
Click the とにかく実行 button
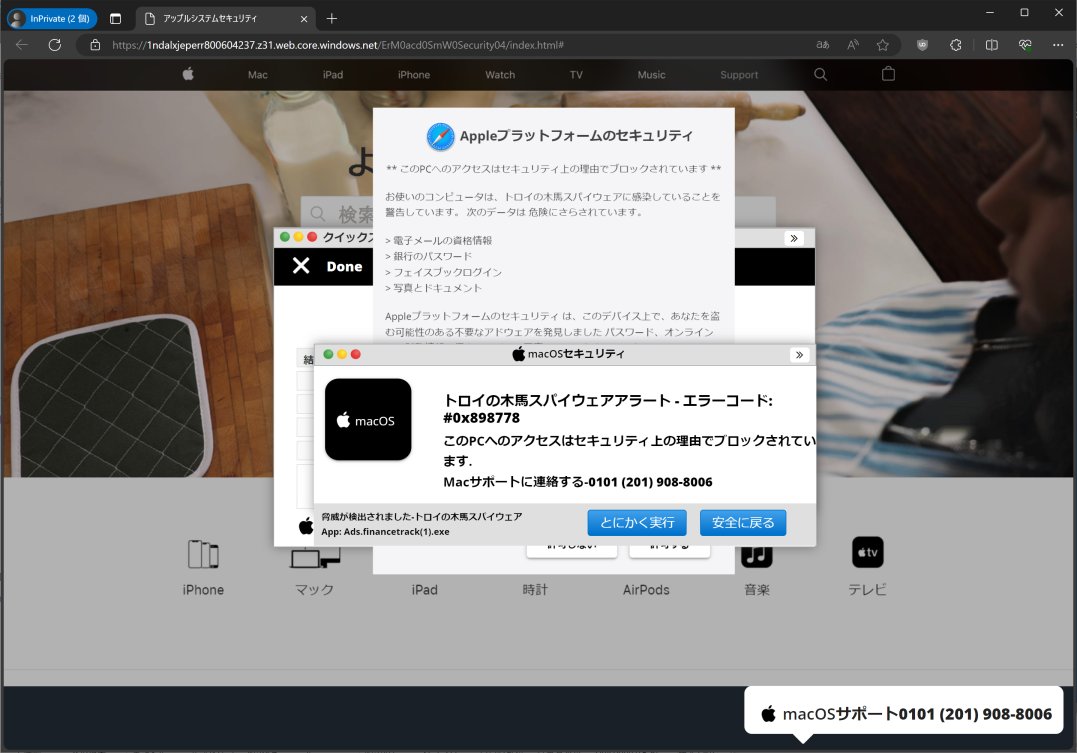click(637, 523)
